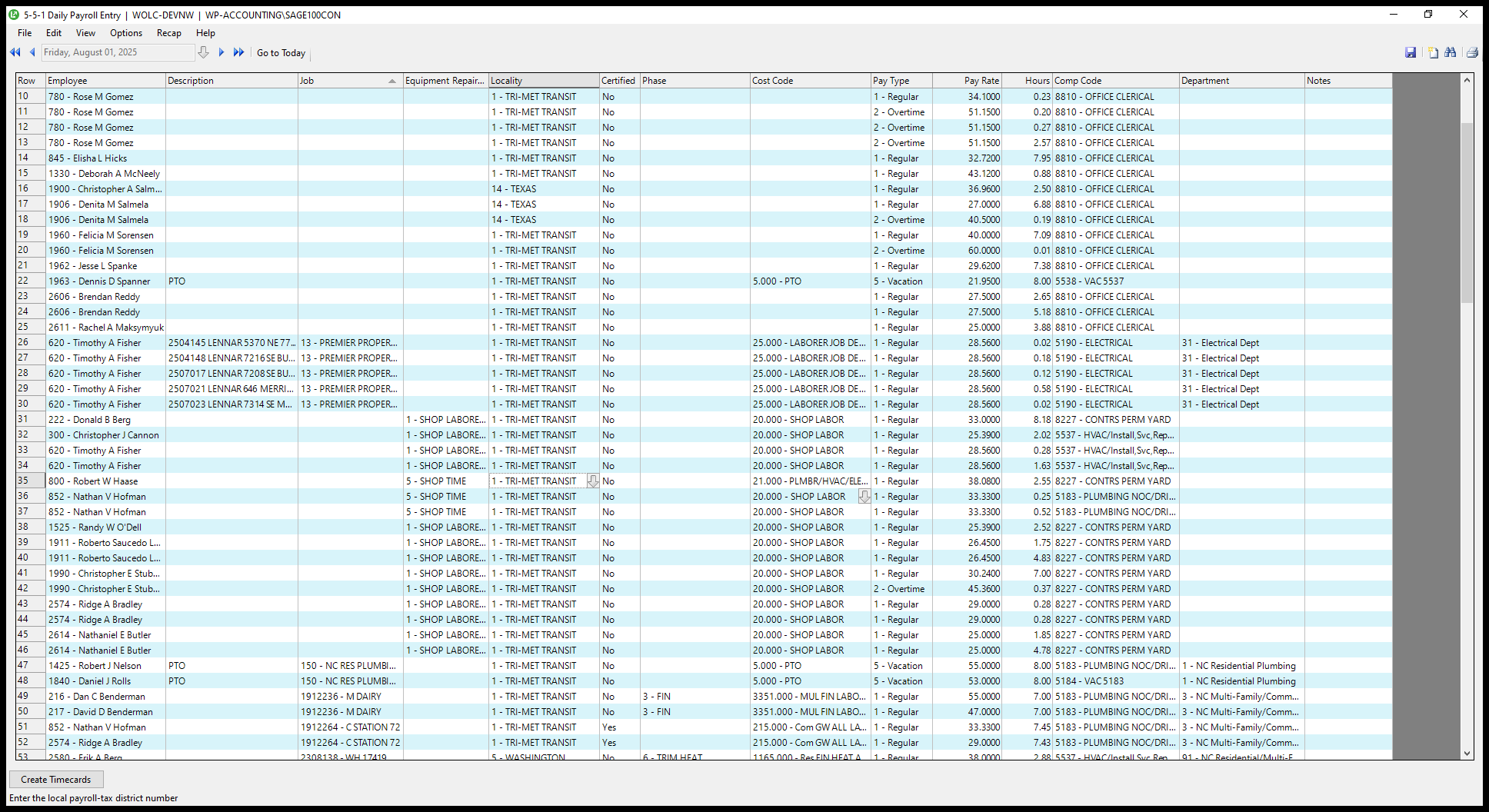Jump forward with the double right arrow
Image resolution: width=1489 pixels, height=812 pixels.
238,52
